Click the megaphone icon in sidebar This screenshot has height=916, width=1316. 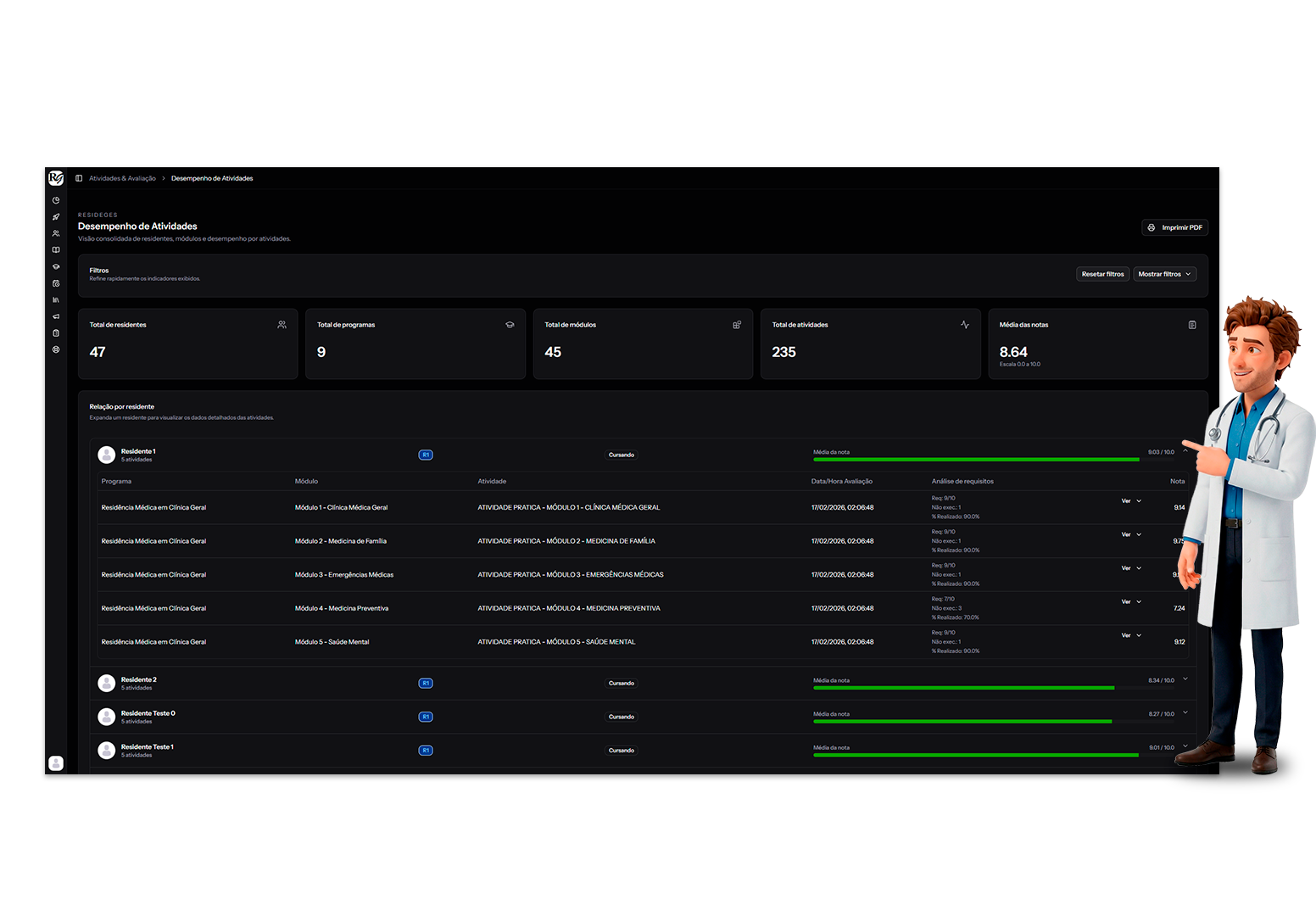click(x=56, y=316)
